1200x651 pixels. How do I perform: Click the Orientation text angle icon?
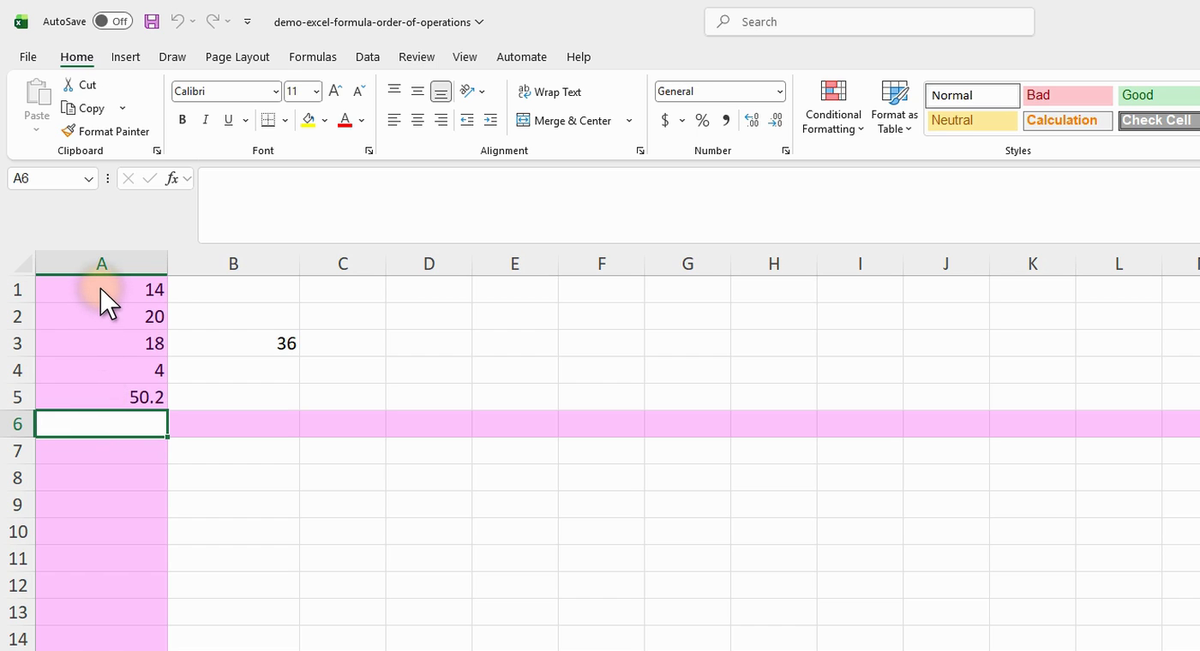point(467,91)
